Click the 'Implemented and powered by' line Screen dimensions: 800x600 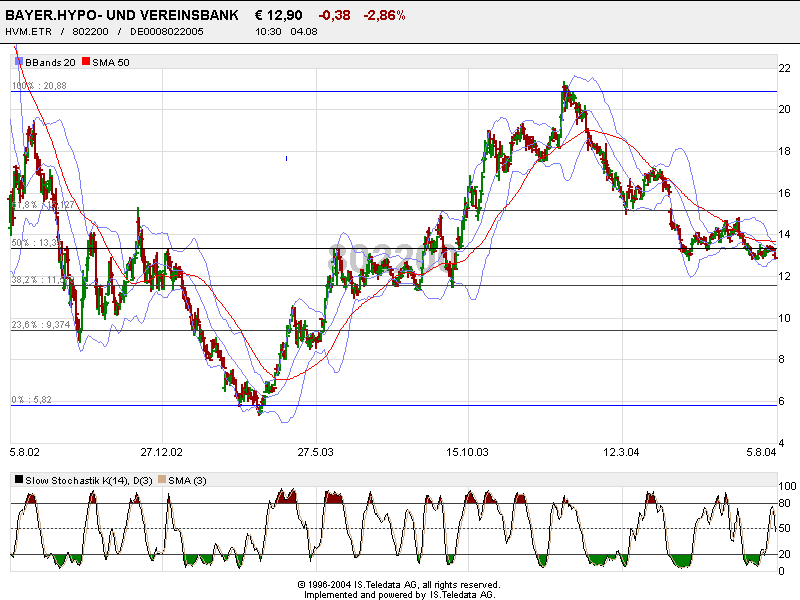click(x=399, y=594)
